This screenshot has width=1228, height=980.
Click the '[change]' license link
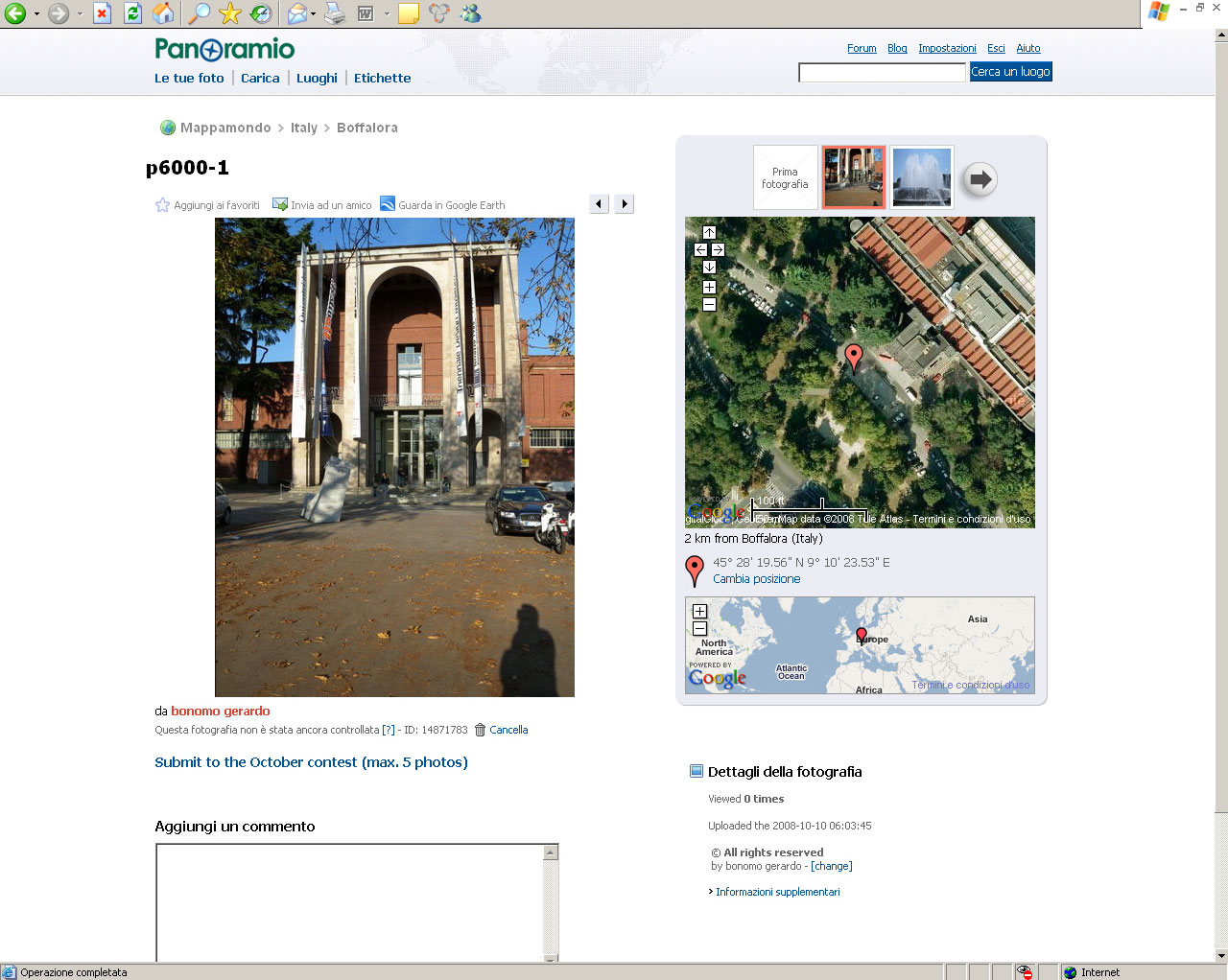point(831,866)
